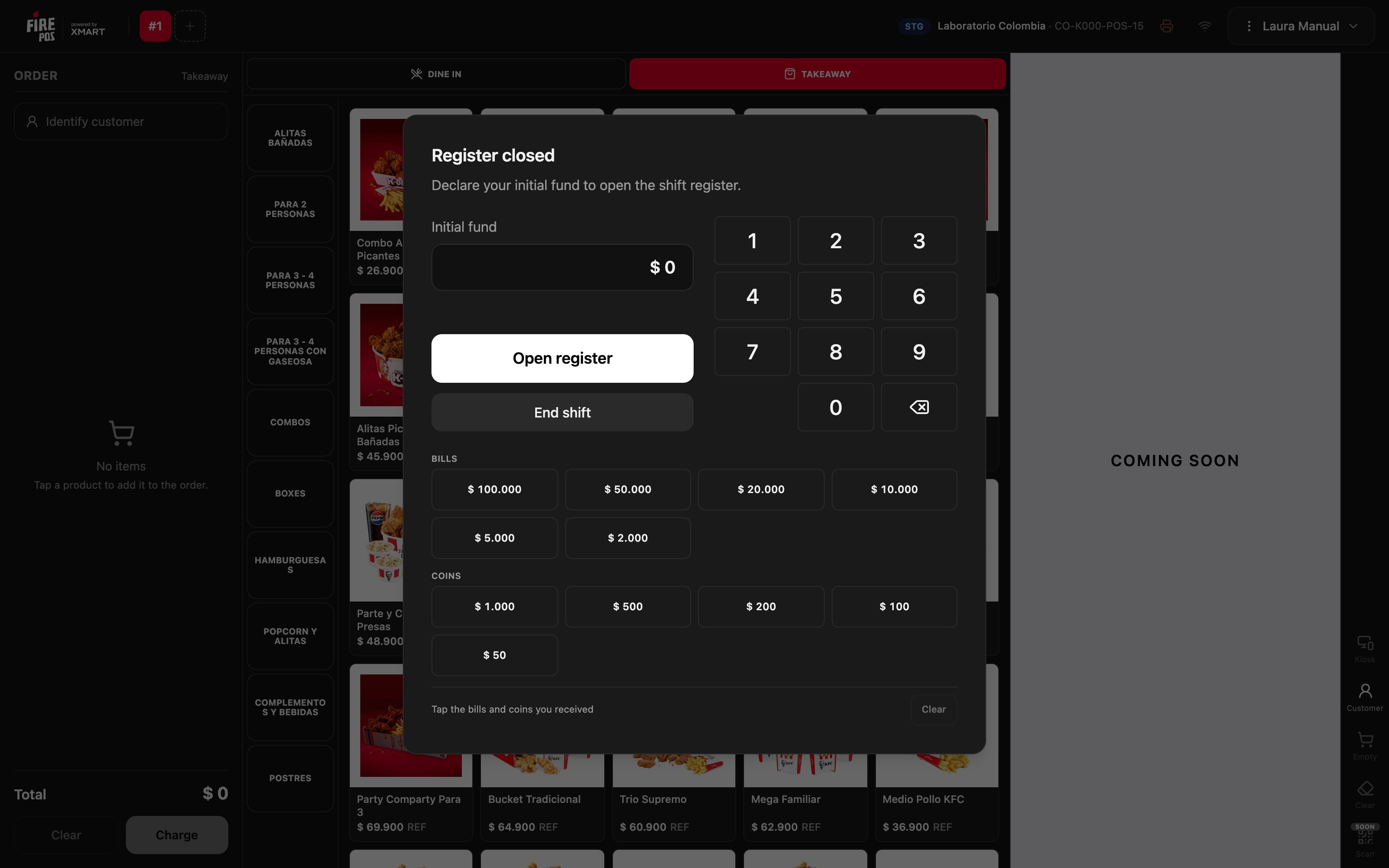The width and height of the screenshot is (1389, 868).
Task: Tap keypad digit 5
Action: pos(836,296)
